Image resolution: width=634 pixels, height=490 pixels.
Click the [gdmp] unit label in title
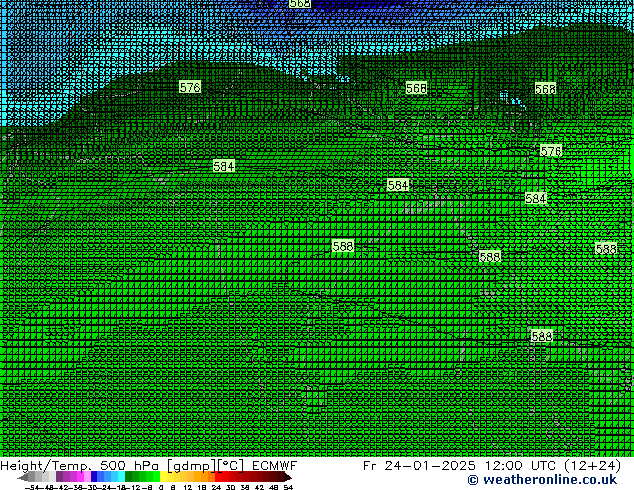[x=192, y=466]
